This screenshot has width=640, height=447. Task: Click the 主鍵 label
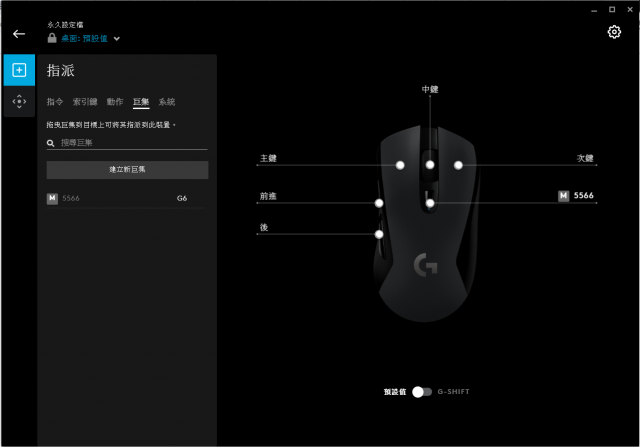pyautogui.click(x=268, y=158)
